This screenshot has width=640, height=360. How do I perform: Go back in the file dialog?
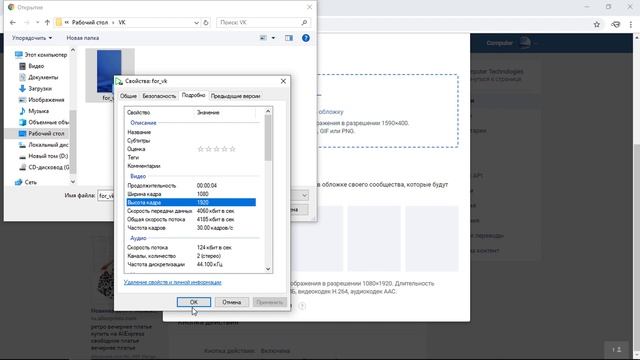point(13,22)
